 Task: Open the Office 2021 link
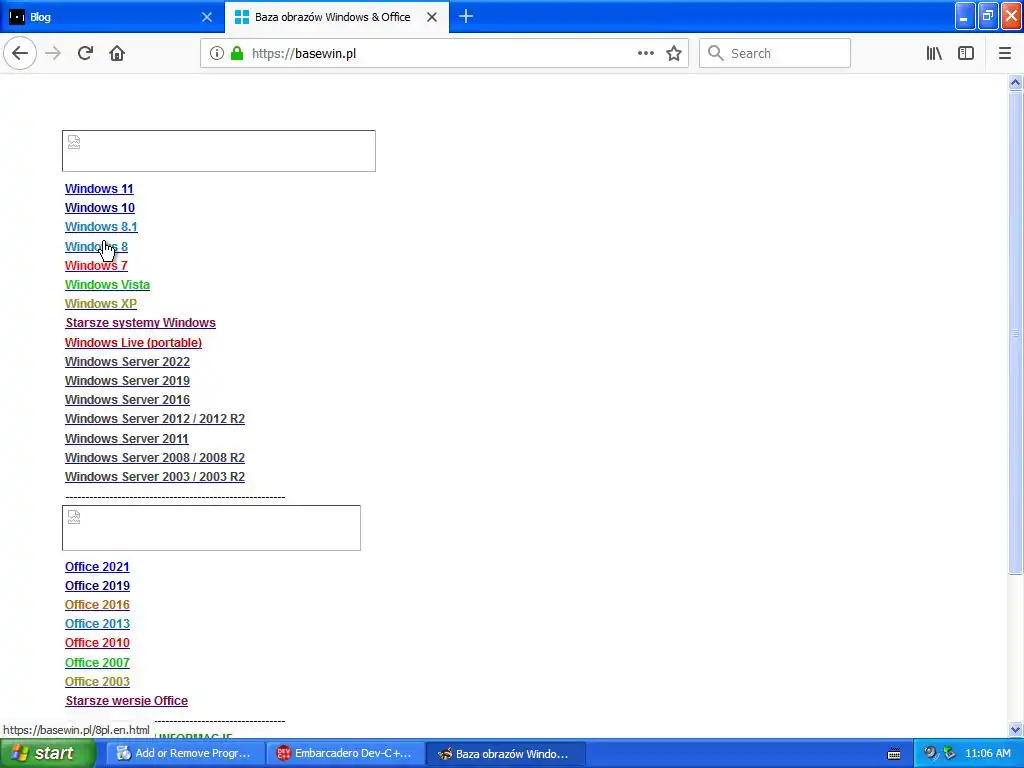point(97,567)
